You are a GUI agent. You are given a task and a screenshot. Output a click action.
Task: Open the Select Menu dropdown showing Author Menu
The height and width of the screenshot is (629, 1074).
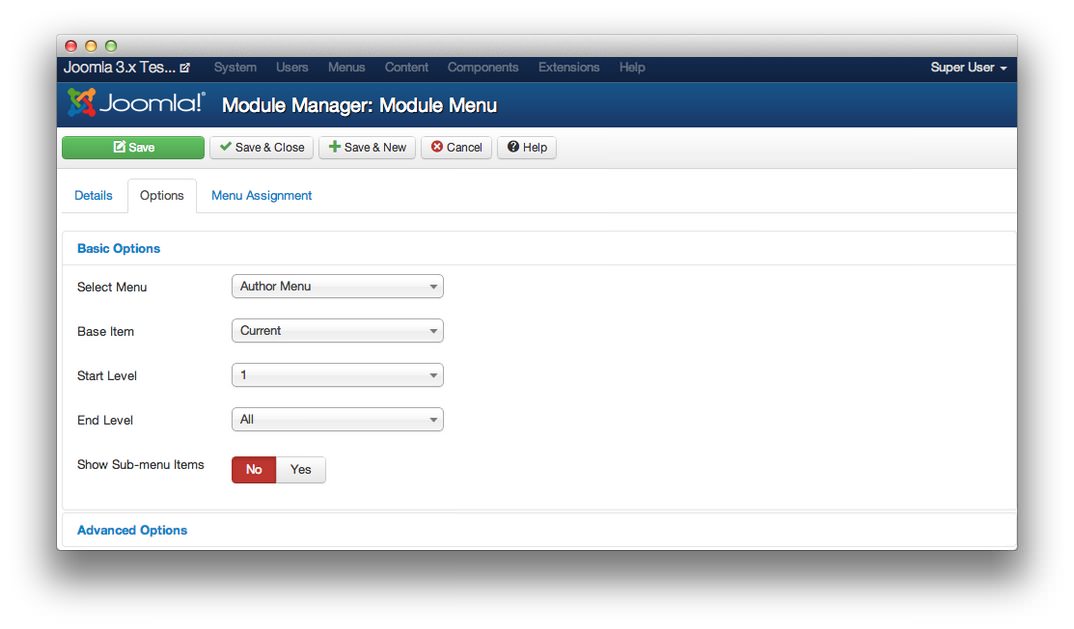[x=337, y=286]
